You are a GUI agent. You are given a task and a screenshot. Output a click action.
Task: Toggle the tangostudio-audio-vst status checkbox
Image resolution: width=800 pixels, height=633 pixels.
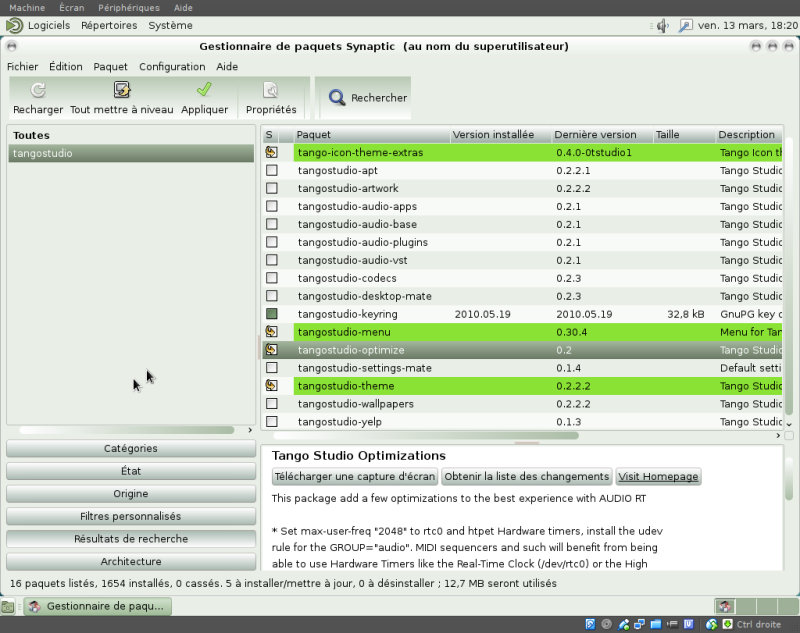point(272,260)
